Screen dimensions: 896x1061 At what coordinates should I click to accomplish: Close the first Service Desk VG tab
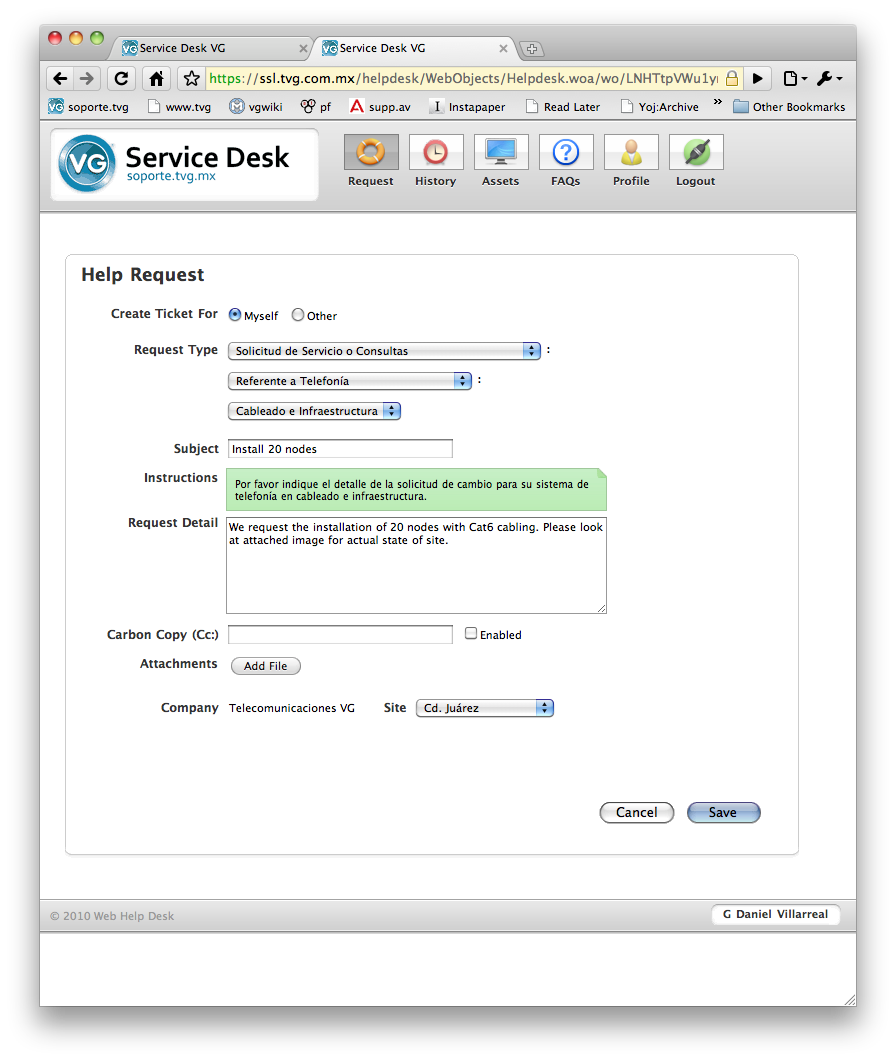[303, 49]
